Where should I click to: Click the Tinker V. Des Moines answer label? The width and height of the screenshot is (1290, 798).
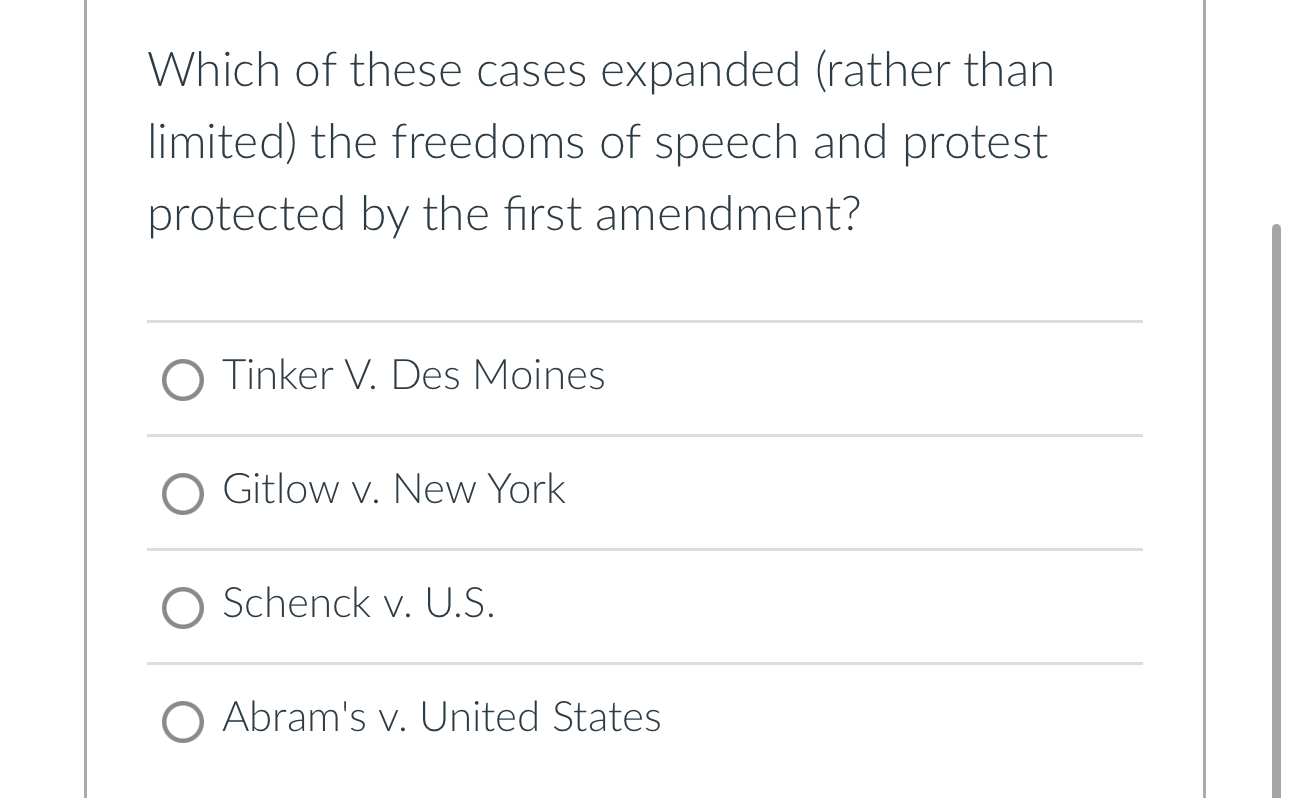pos(413,376)
